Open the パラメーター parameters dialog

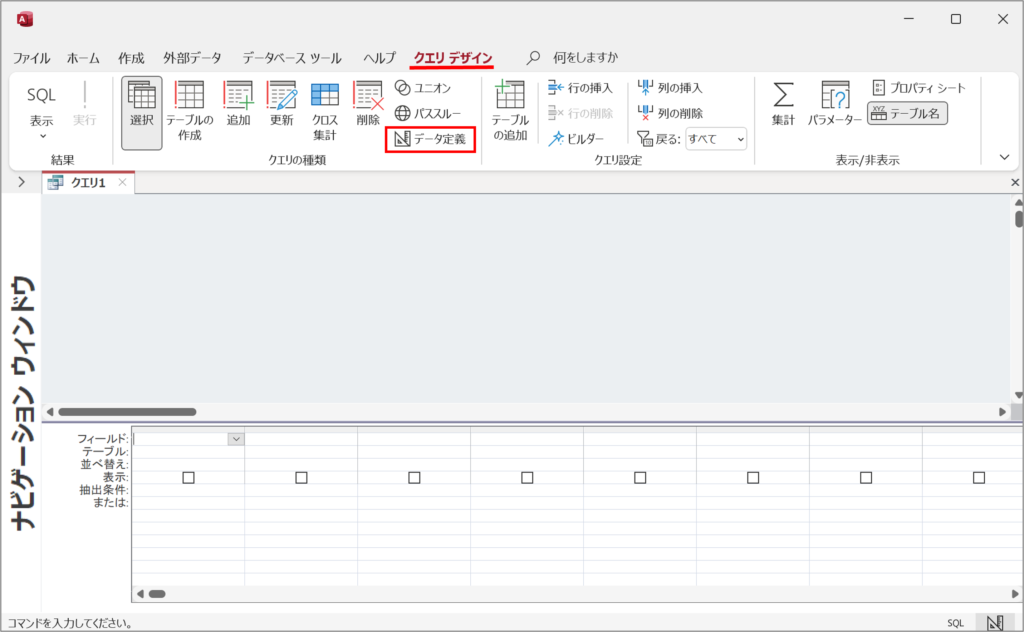click(x=835, y=103)
